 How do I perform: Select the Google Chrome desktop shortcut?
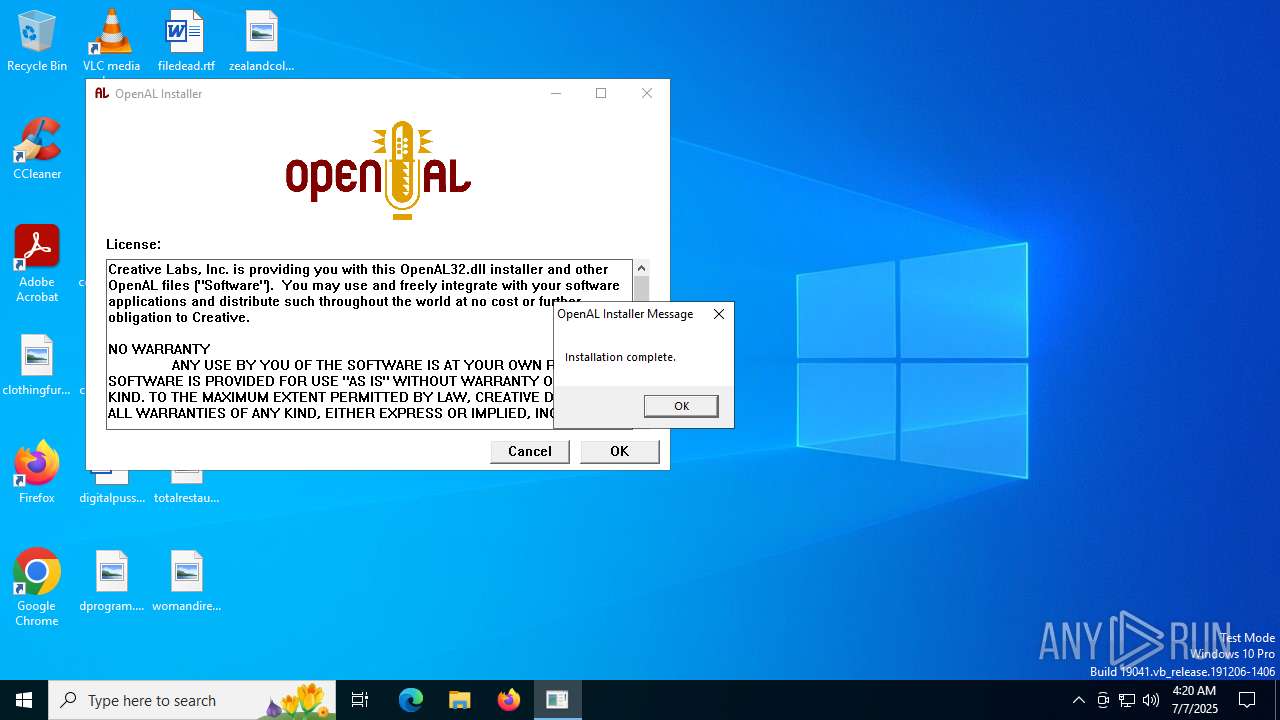tap(37, 587)
